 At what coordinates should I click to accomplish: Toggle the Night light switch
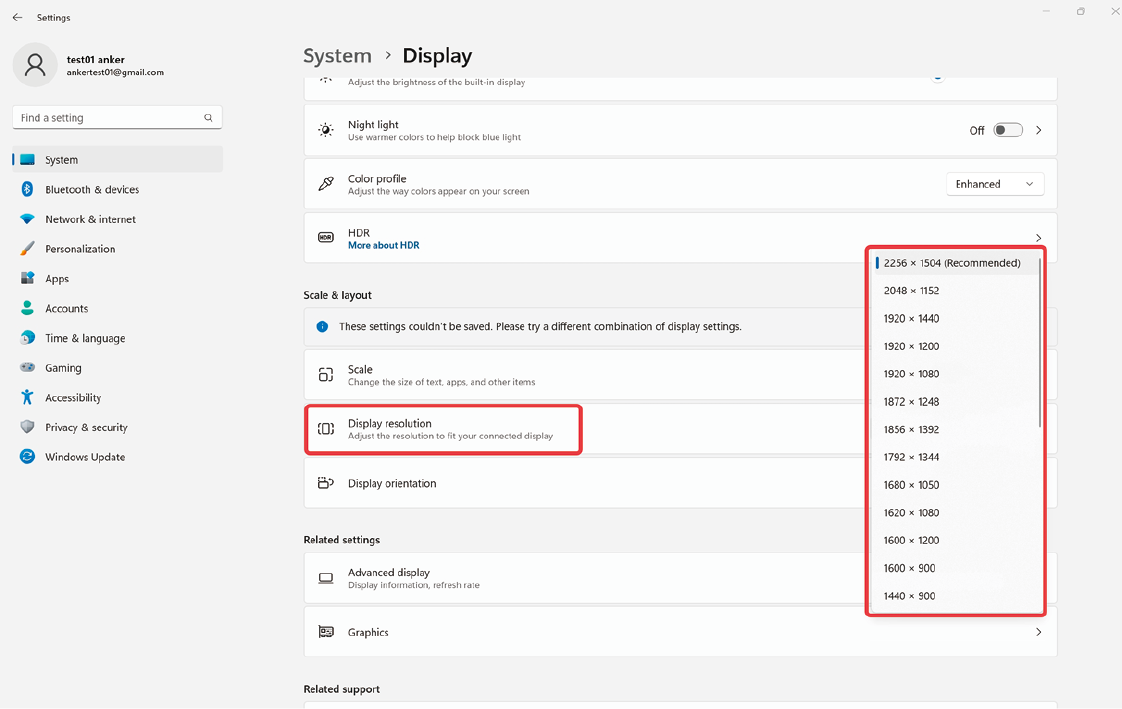point(1007,130)
